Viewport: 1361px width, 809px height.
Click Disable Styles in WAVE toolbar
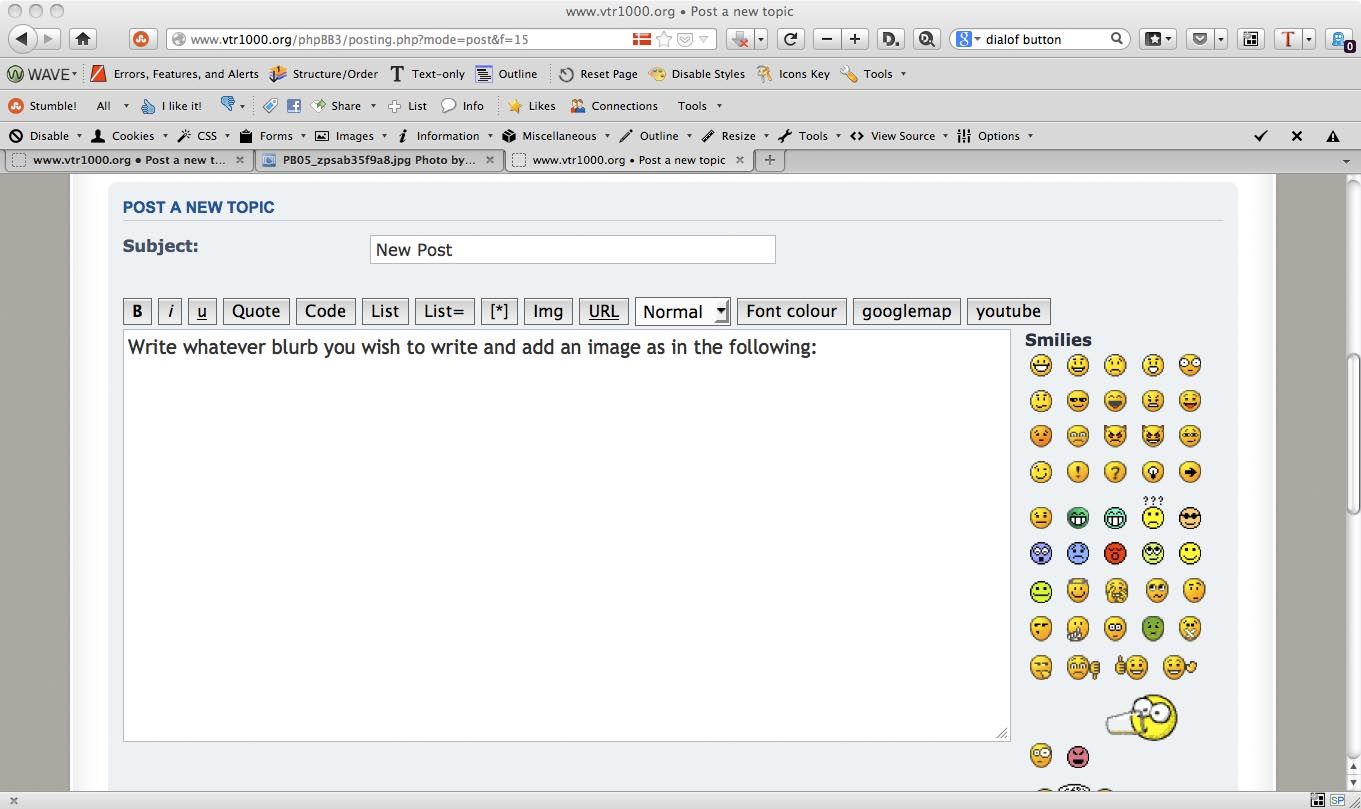coord(697,74)
